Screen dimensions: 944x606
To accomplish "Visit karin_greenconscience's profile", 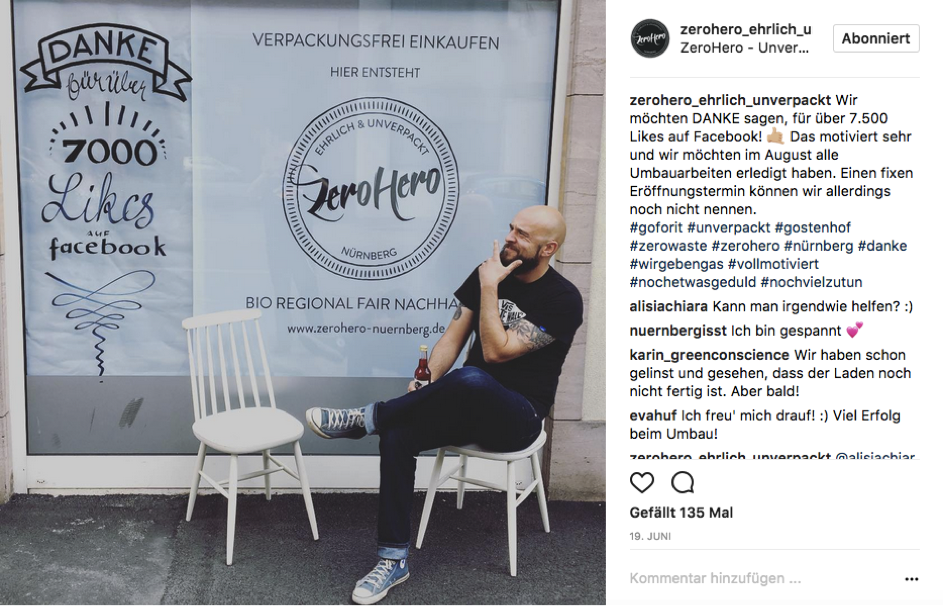I will 709,355.
